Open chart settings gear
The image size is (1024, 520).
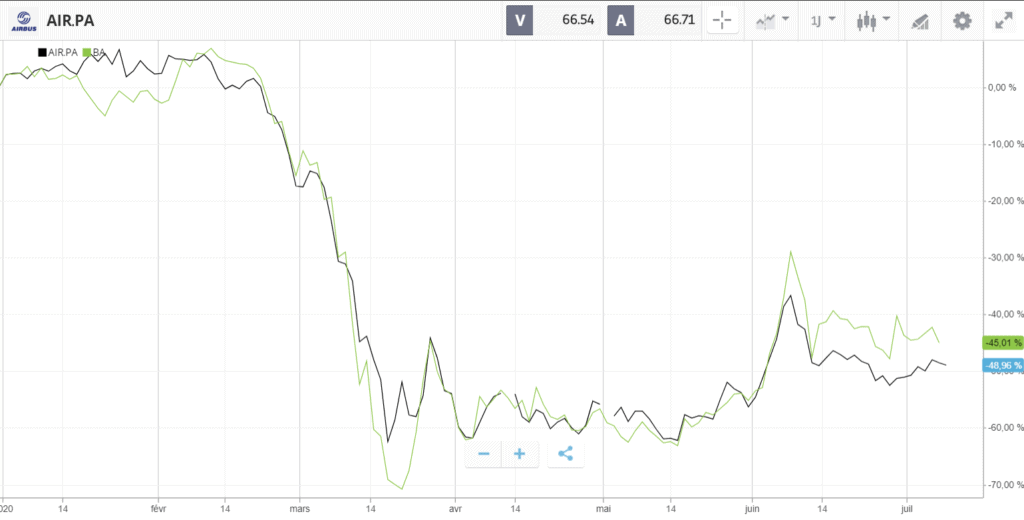962,20
